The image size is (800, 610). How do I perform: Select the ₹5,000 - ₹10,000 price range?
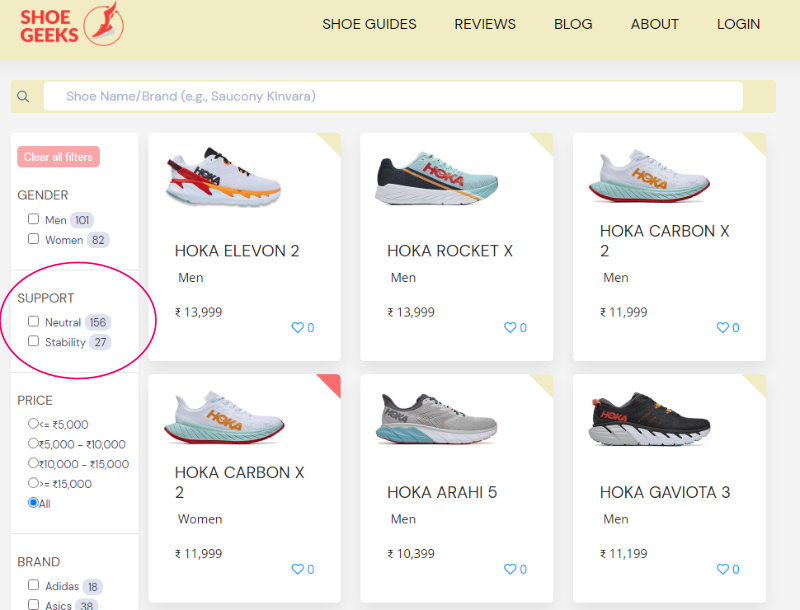[34, 443]
